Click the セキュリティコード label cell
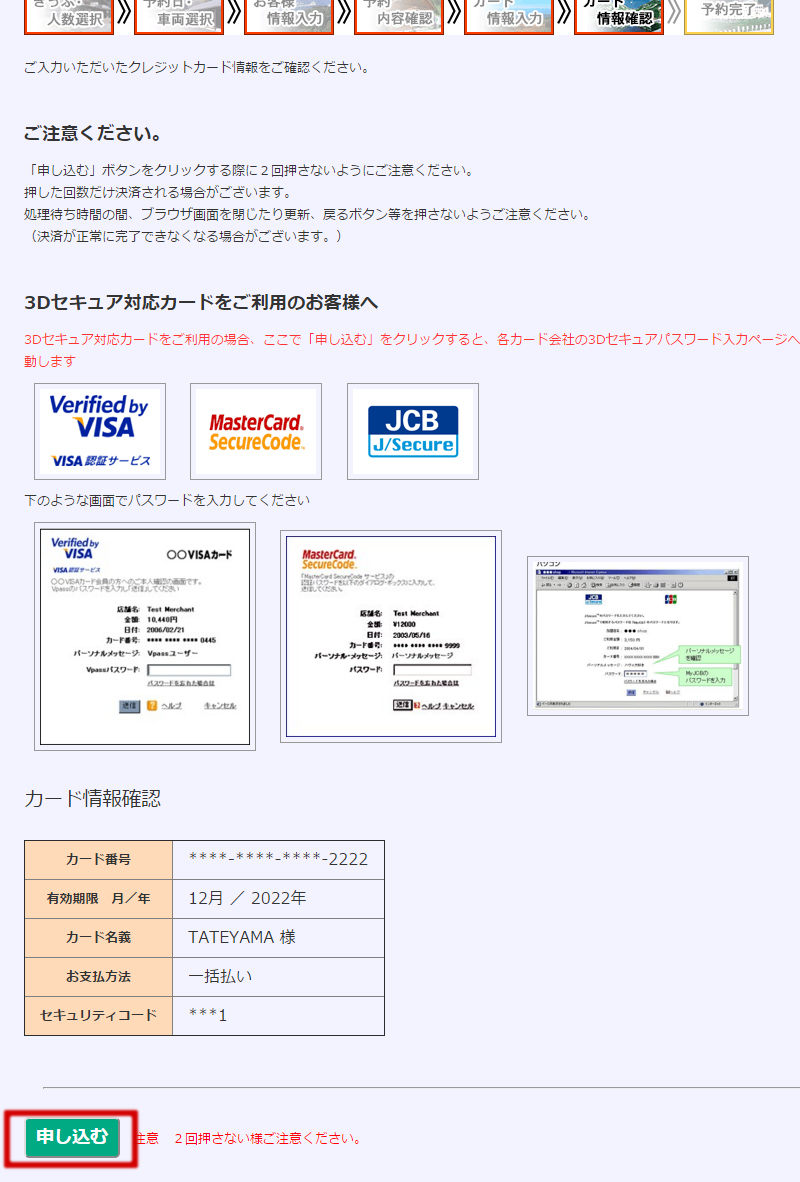800x1182 pixels. (99, 1015)
